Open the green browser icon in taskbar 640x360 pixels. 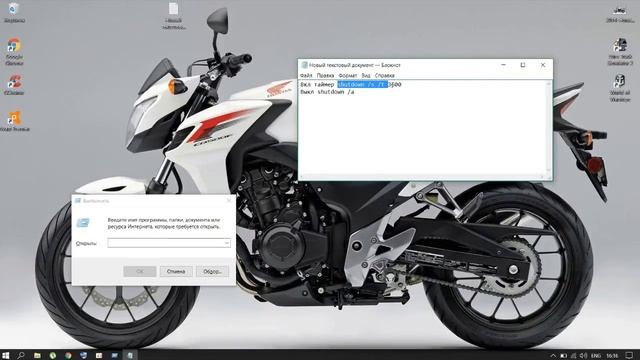[x=52, y=355]
